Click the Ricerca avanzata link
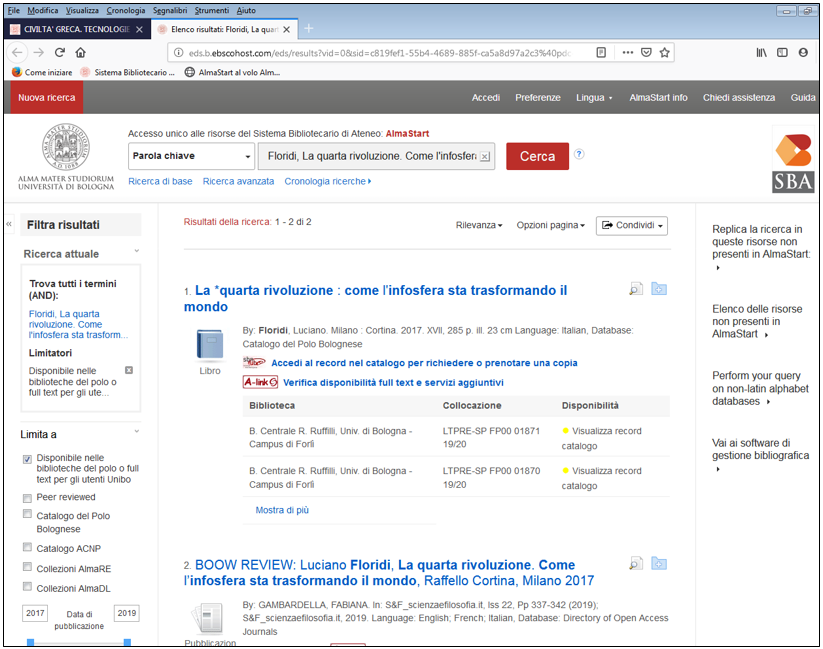 238,181
